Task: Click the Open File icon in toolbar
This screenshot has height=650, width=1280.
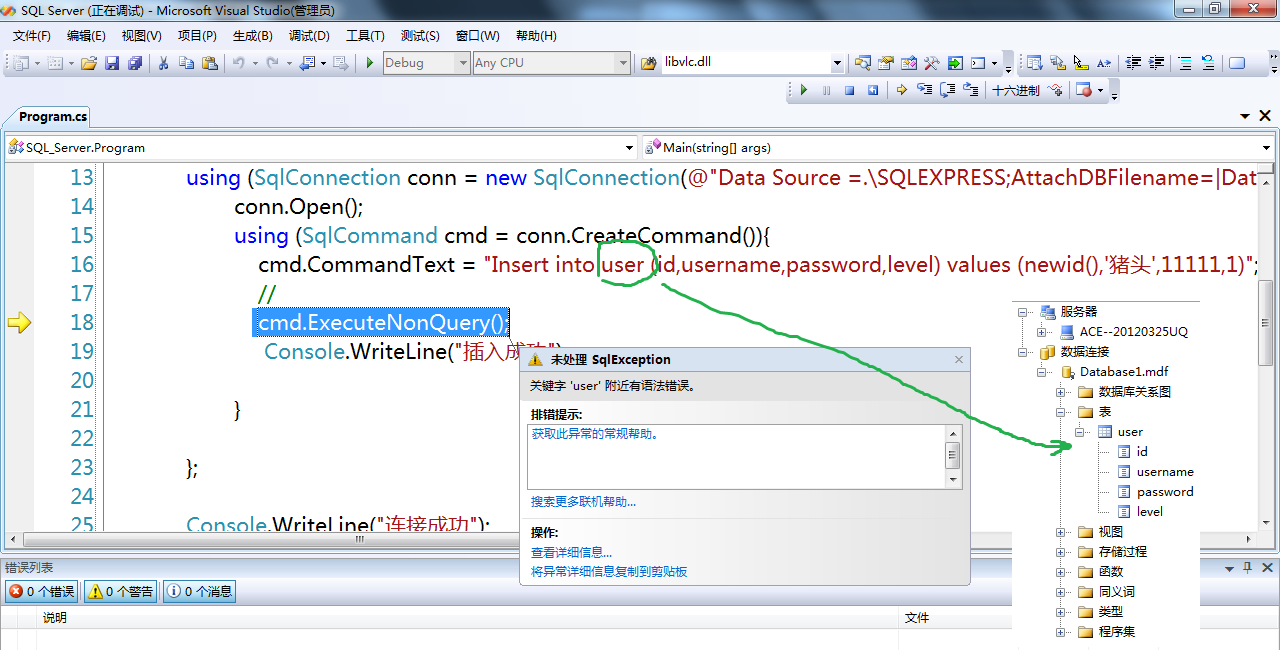Action: pyautogui.click(x=89, y=63)
